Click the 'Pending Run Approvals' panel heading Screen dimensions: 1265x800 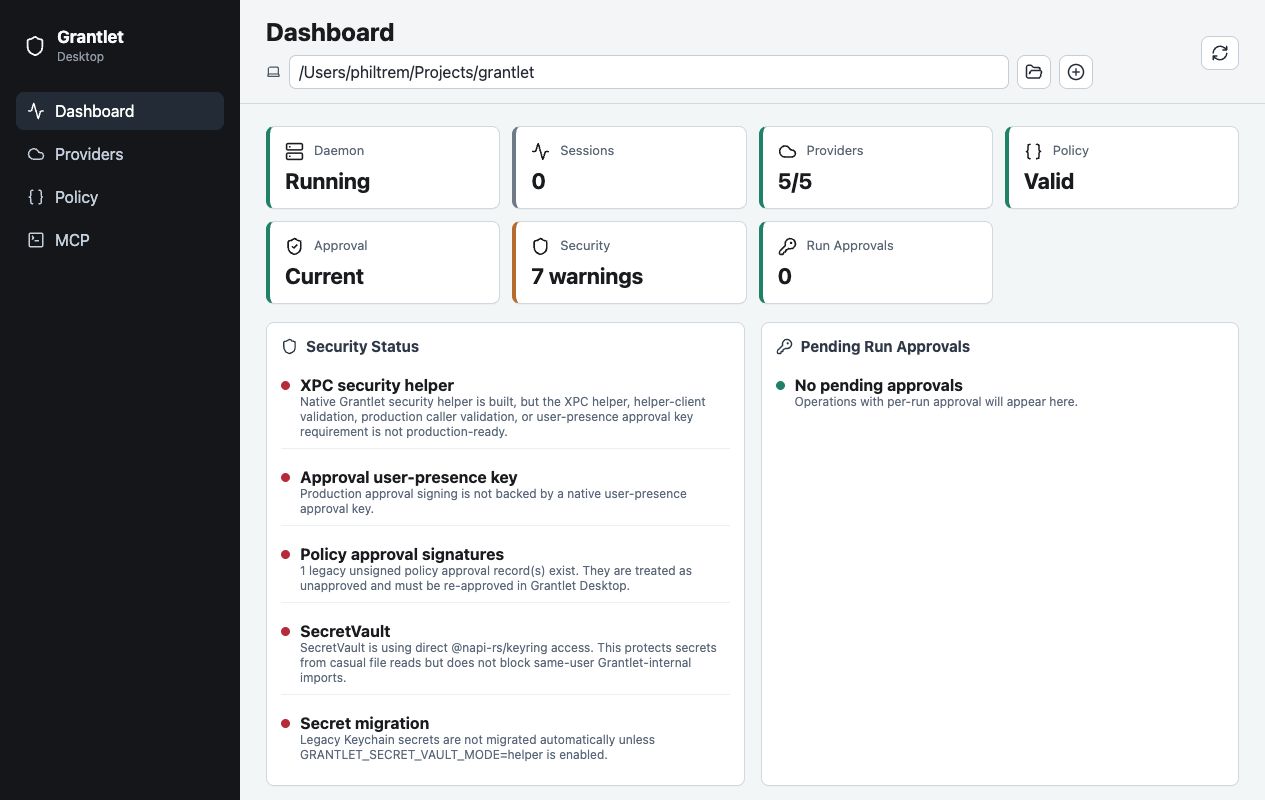[x=885, y=347]
